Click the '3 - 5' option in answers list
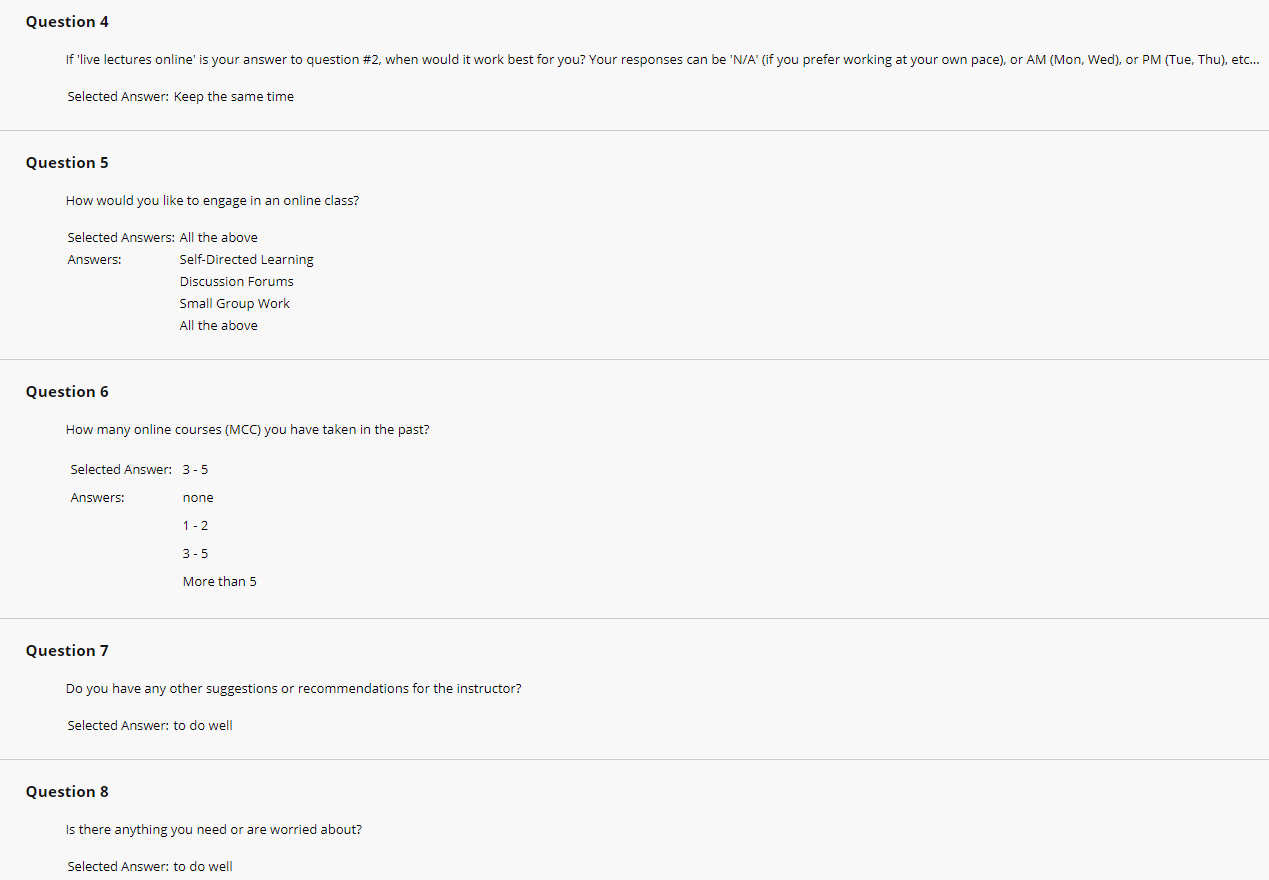Screen dimensions: 1269x880 195,554
